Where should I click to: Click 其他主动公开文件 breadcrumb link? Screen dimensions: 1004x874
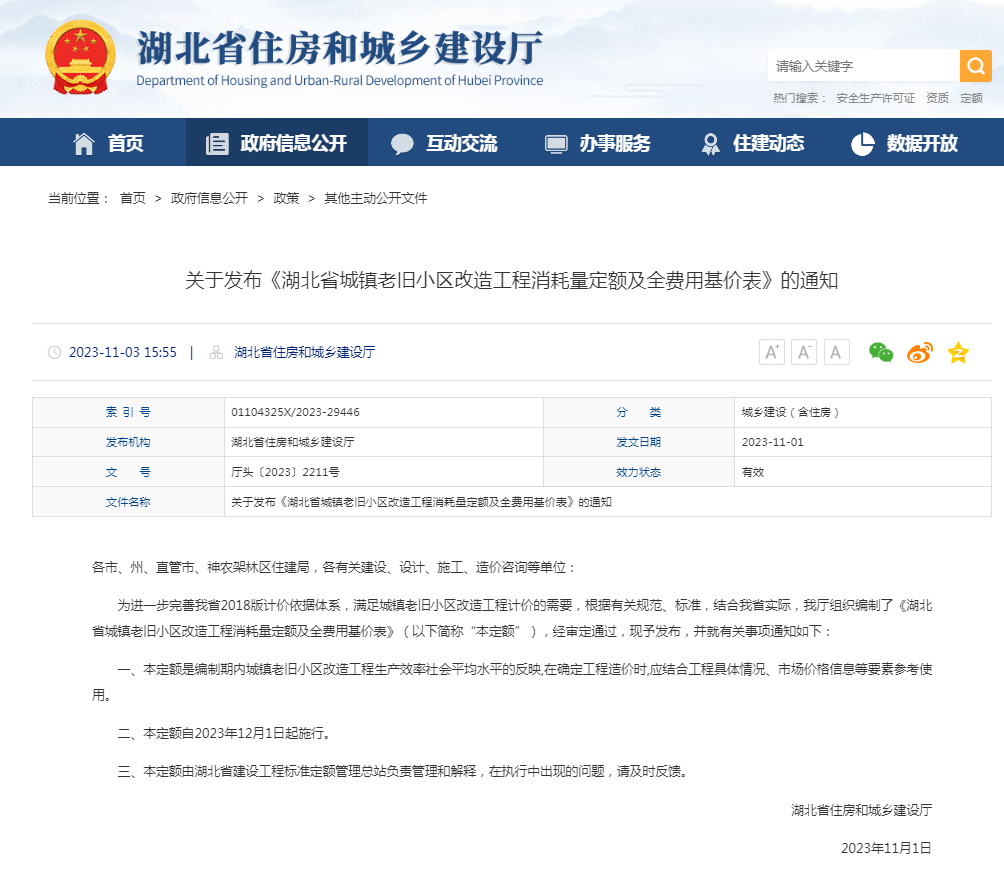pyautogui.click(x=375, y=198)
